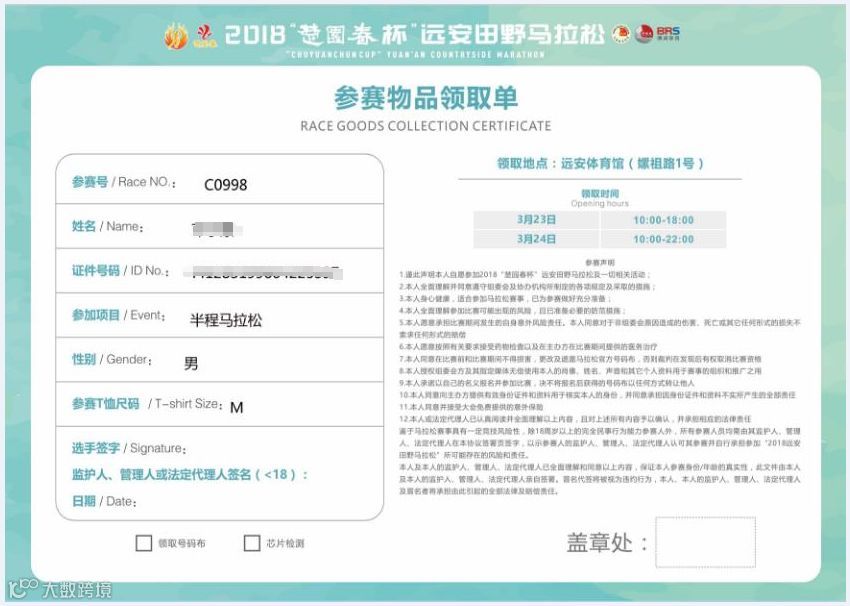Screen dimensions: 850x606
Task: Tick the 领取号码布 checkbox
Action: click(144, 543)
